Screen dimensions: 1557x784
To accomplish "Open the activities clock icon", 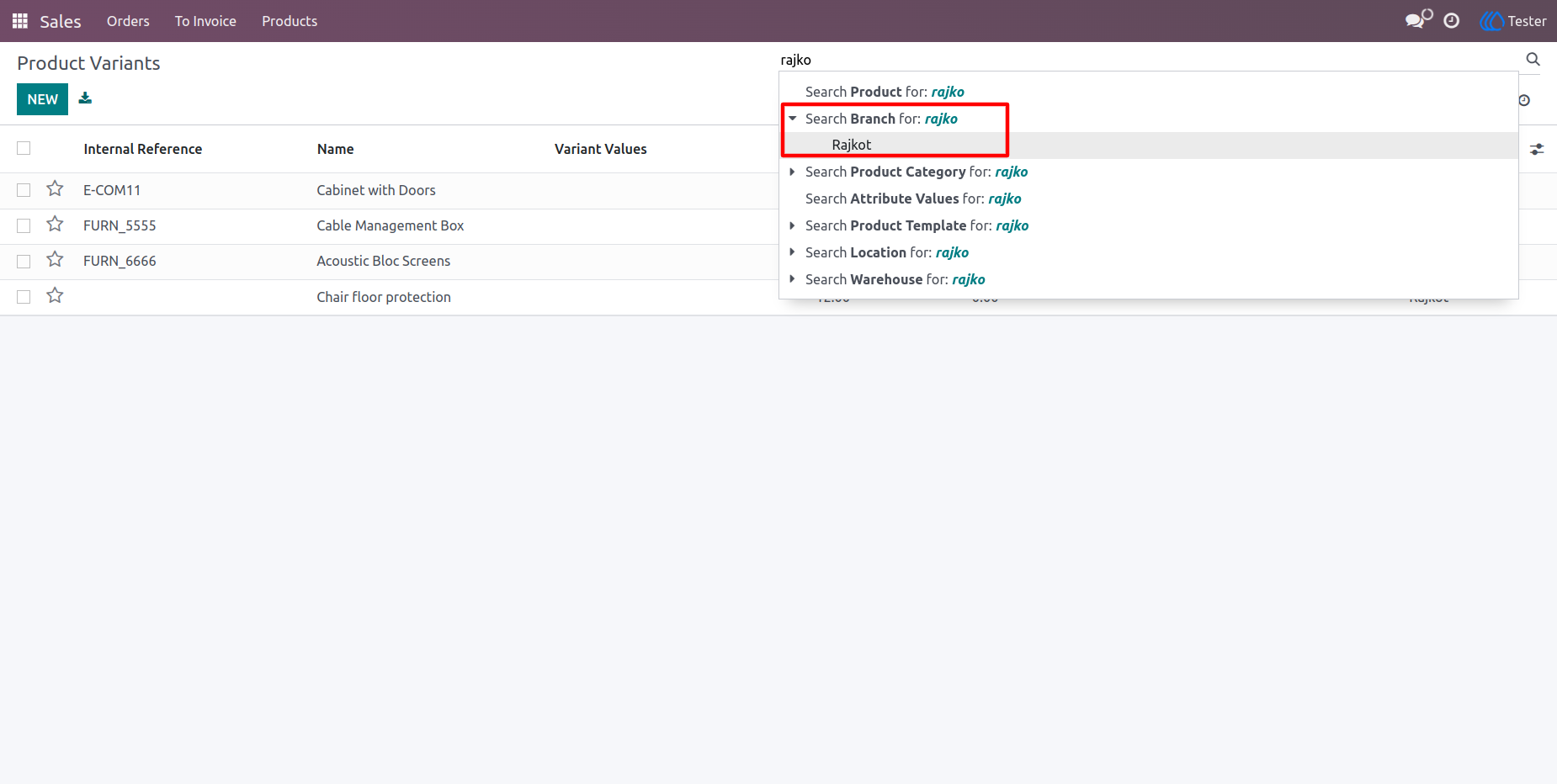I will [x=1452, y=21].
